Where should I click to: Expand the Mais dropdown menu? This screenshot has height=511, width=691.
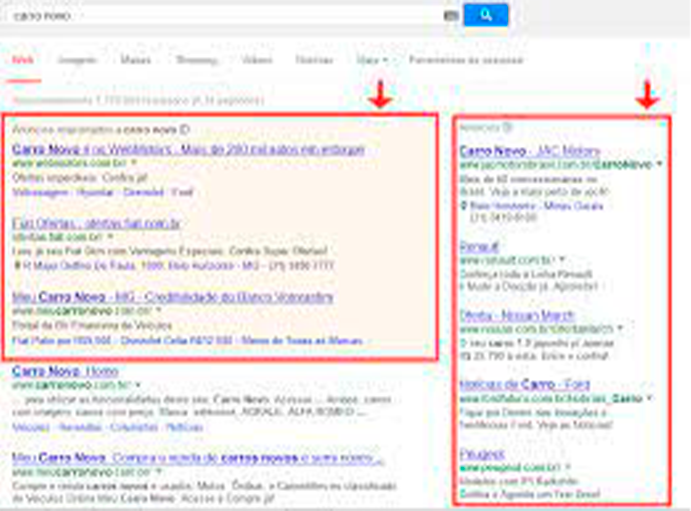372,60
